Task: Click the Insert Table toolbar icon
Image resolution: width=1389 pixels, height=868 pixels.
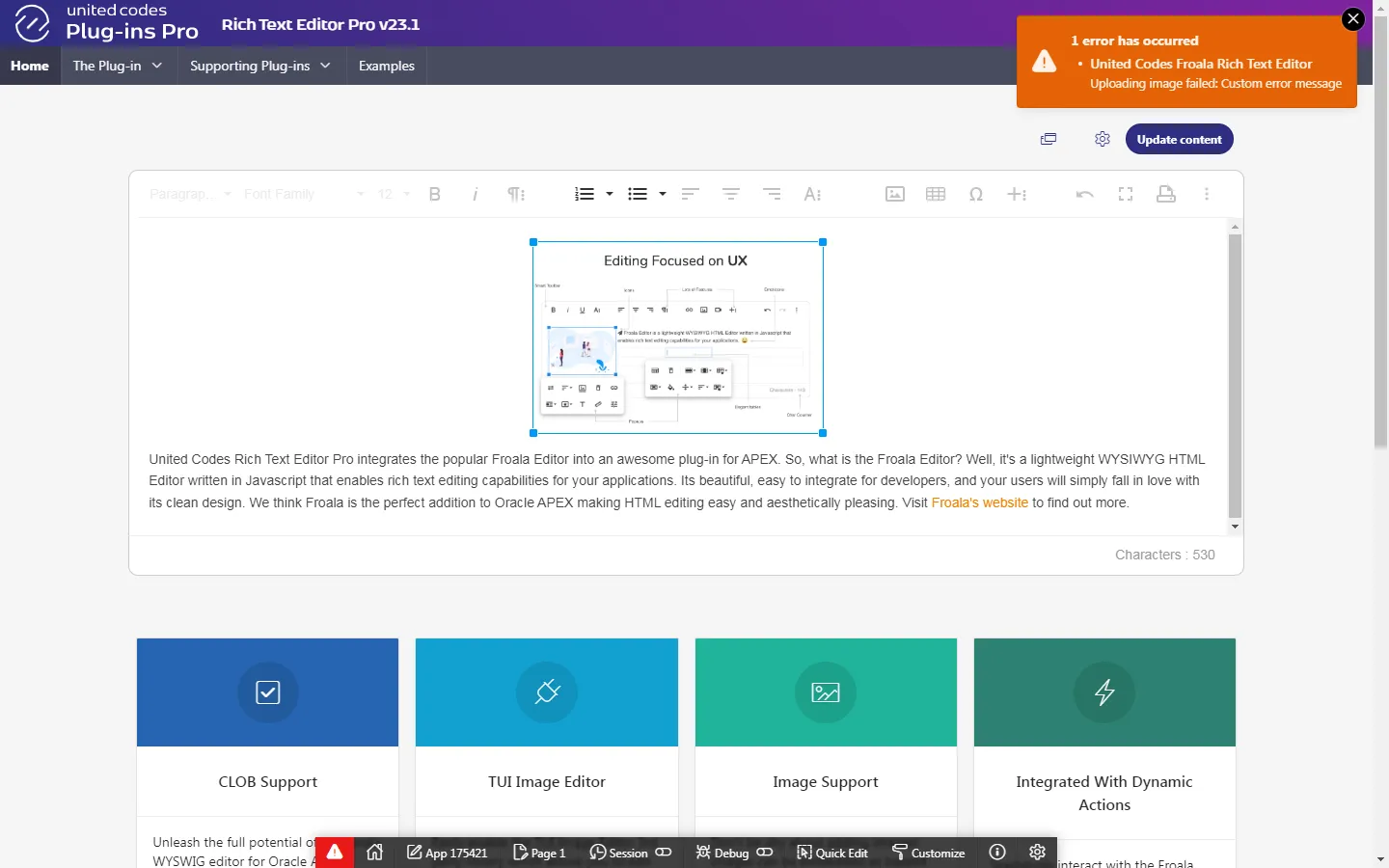Action: click(x=935, y=194)
